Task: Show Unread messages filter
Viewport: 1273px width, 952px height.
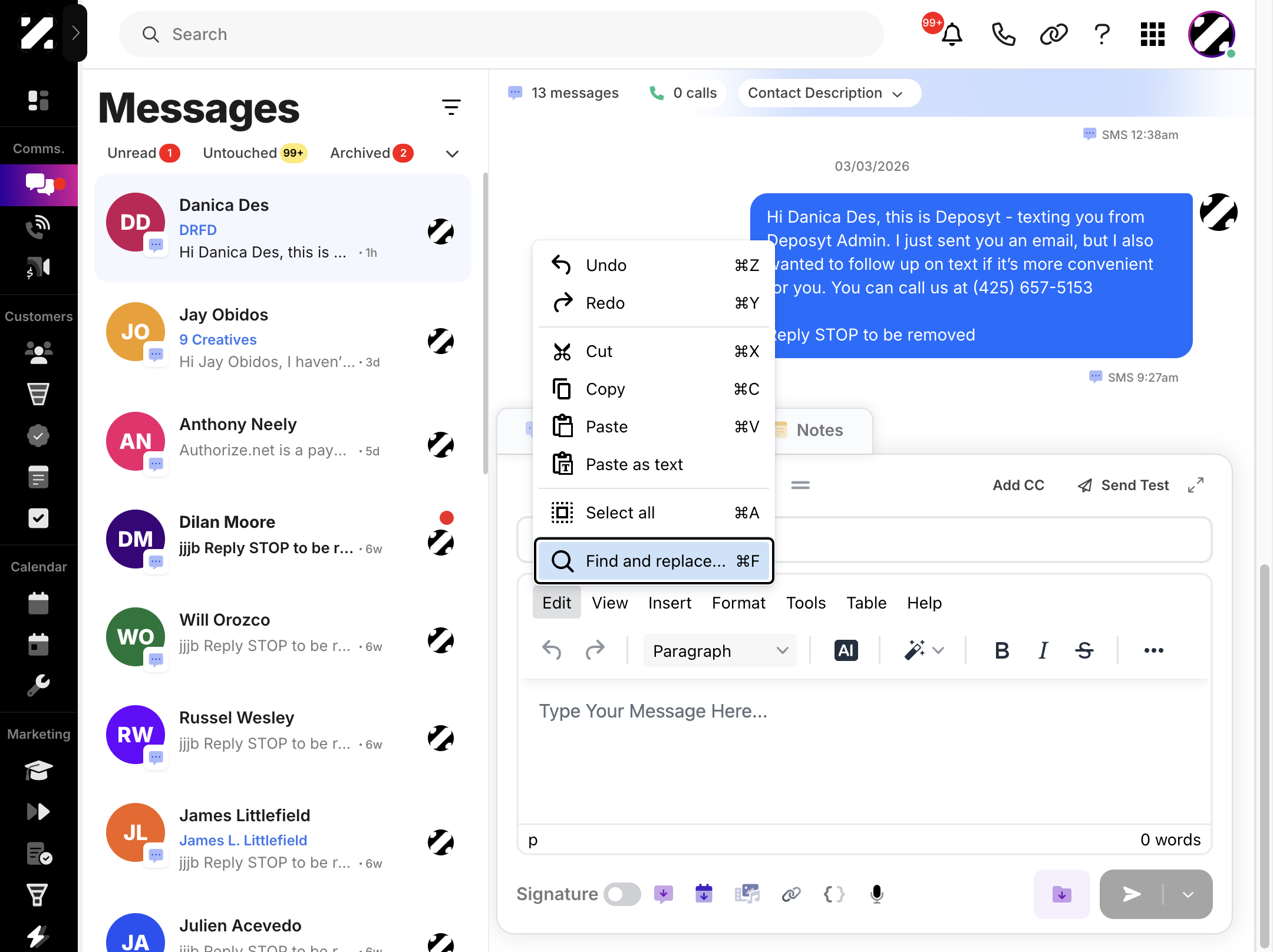Action: tap(143, 153)
